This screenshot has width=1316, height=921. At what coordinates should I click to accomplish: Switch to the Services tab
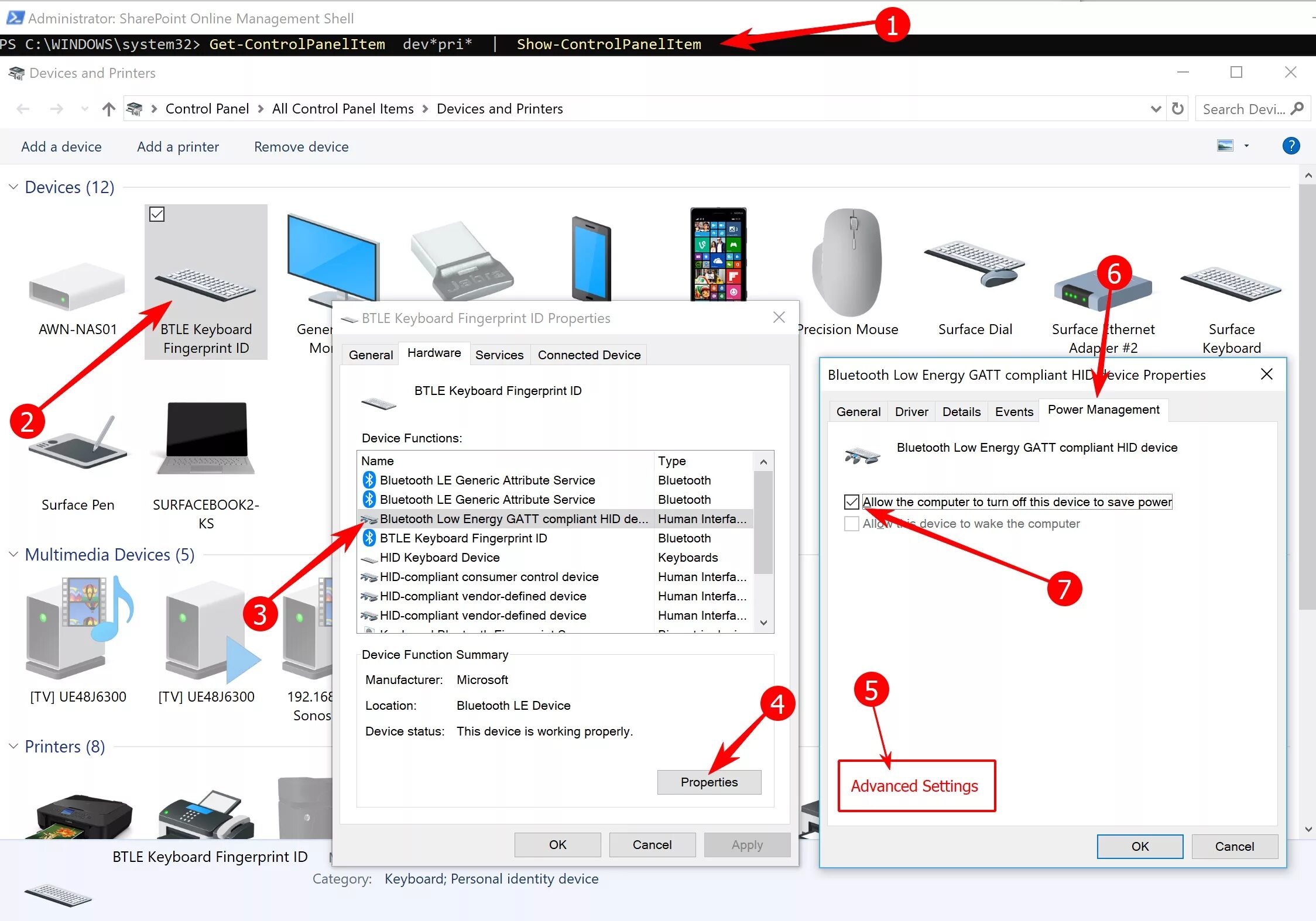pyautogui.click(x=499, y=355)
